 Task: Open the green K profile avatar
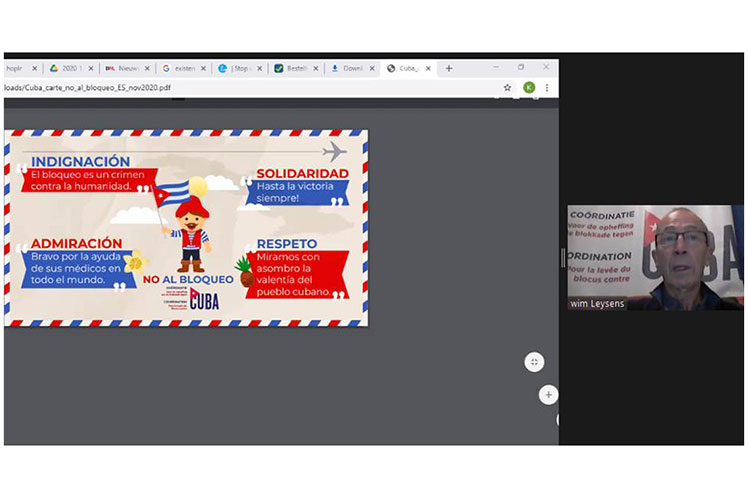[529, 88]
